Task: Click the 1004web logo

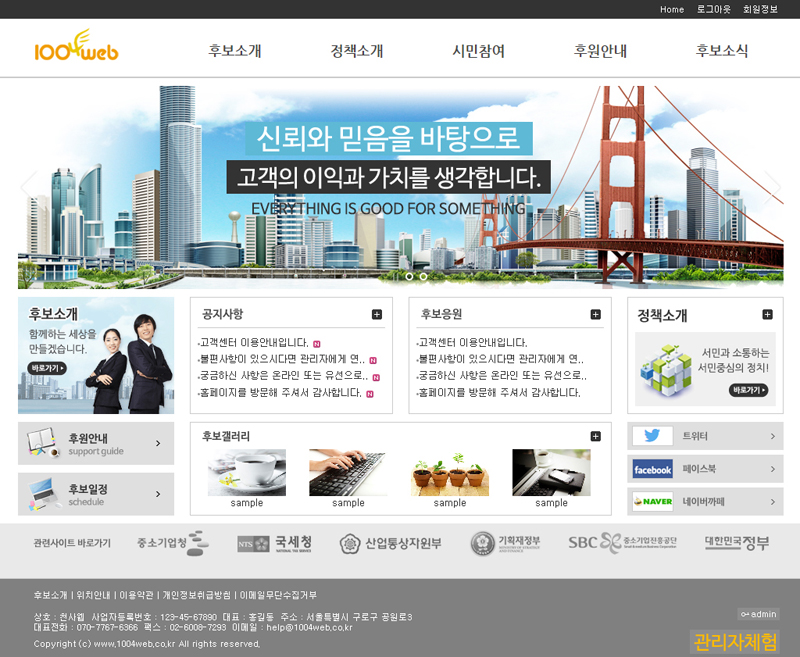Action: 76,47
